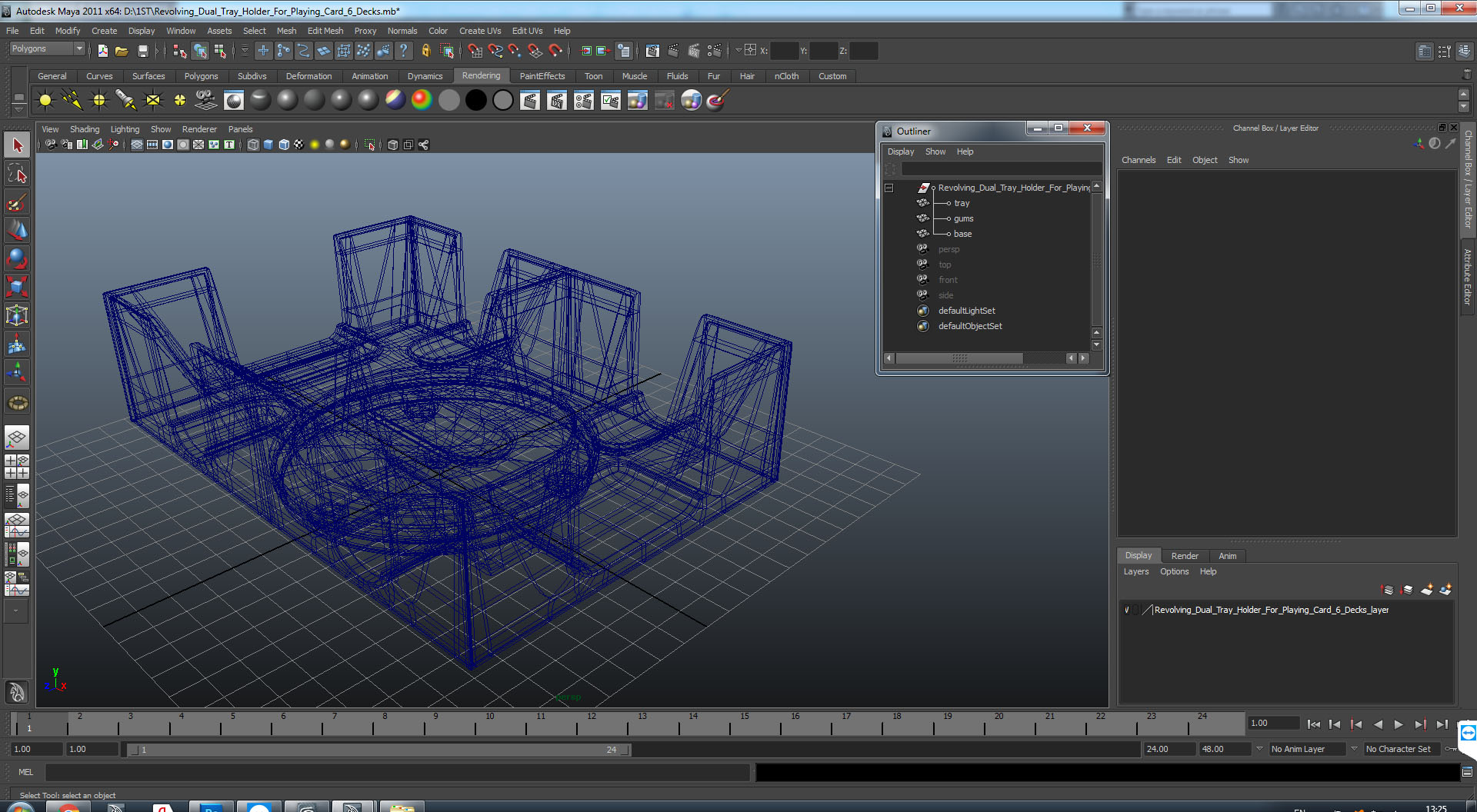The width and height of the screenshot is (1477, 812).
Task: Choose the Show Manipulator tool
Action: coord(17,374)
